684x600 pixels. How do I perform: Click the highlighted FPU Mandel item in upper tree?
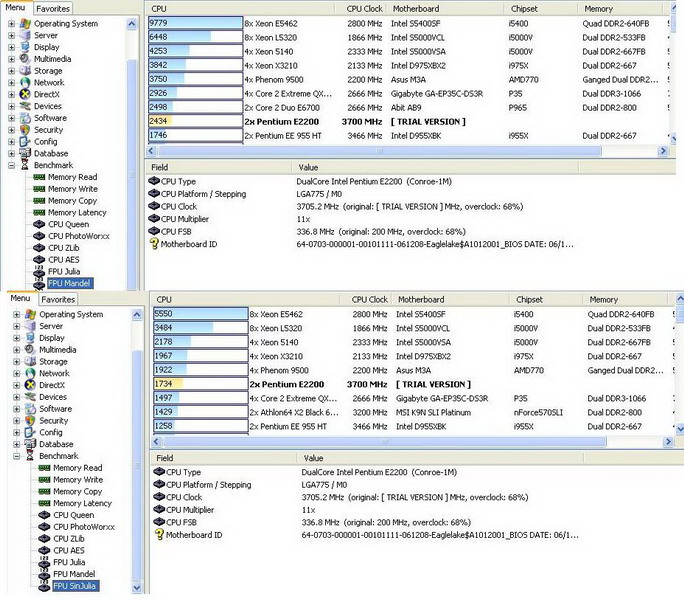click(68, 283)
